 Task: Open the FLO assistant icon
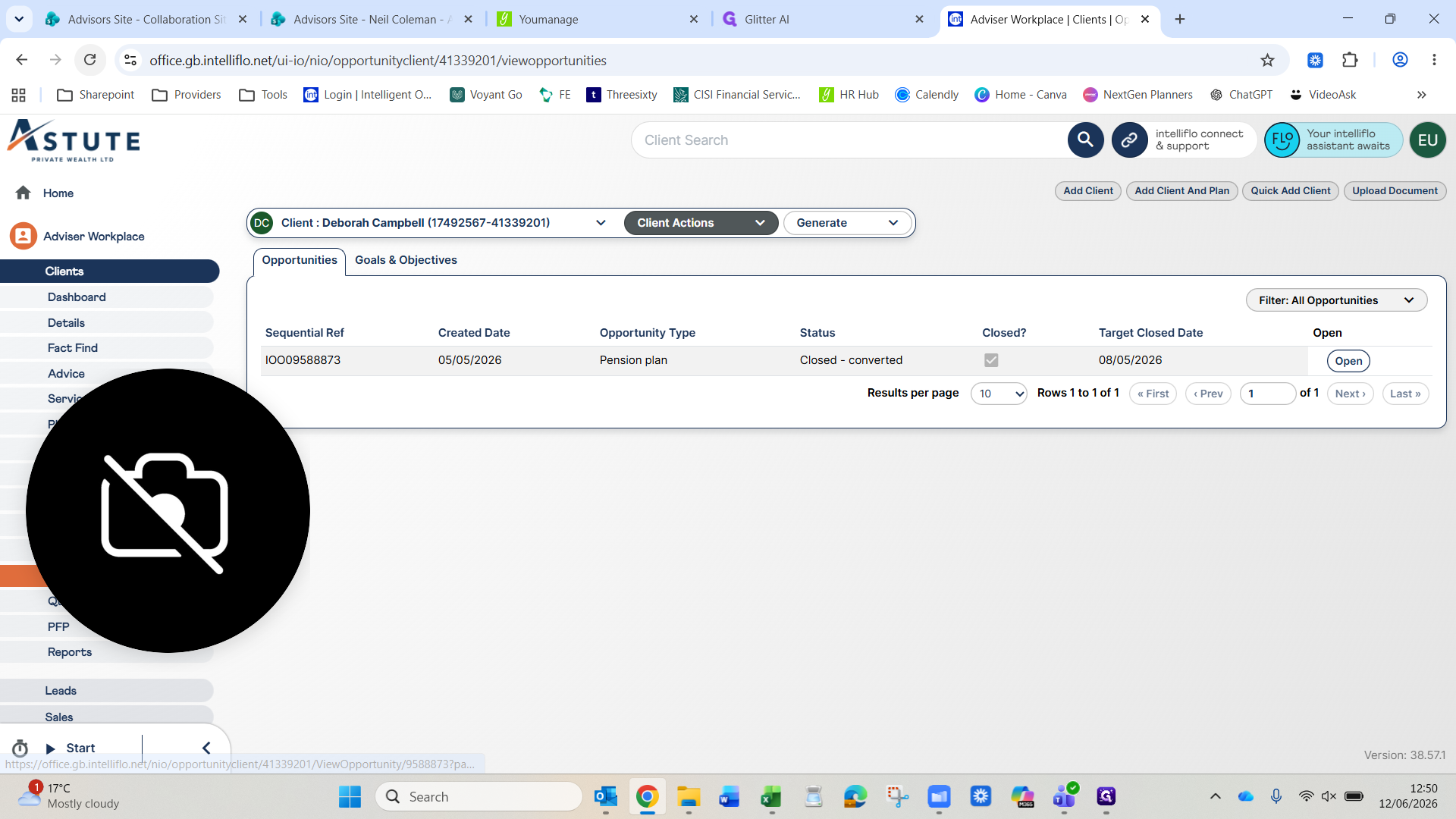(1282, 140)
